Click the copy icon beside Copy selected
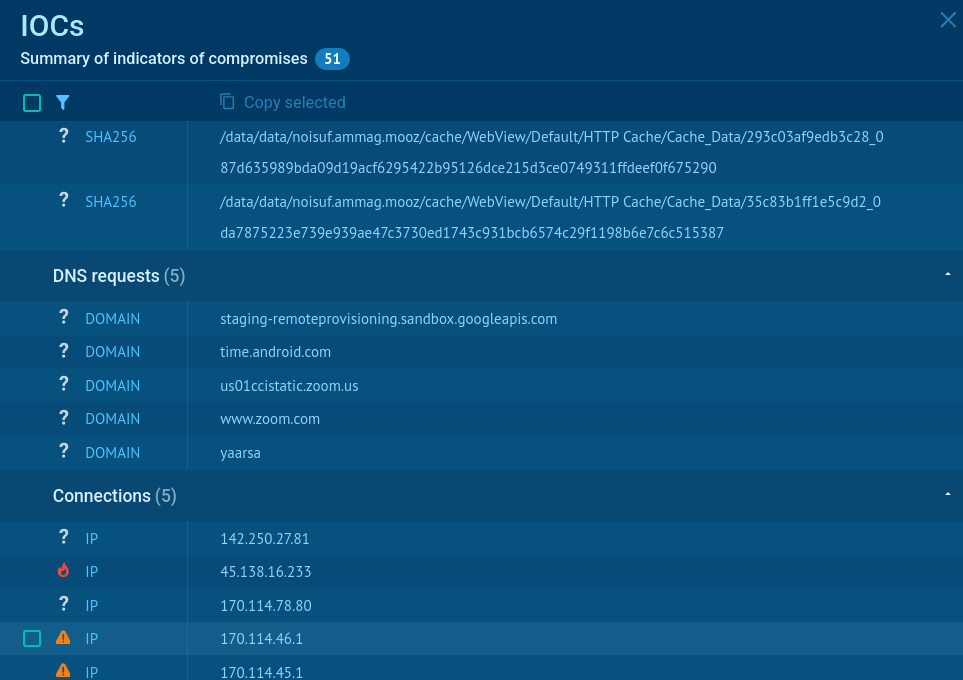The image size is (963, 680). pyautogui.click(x=227, y=102)
